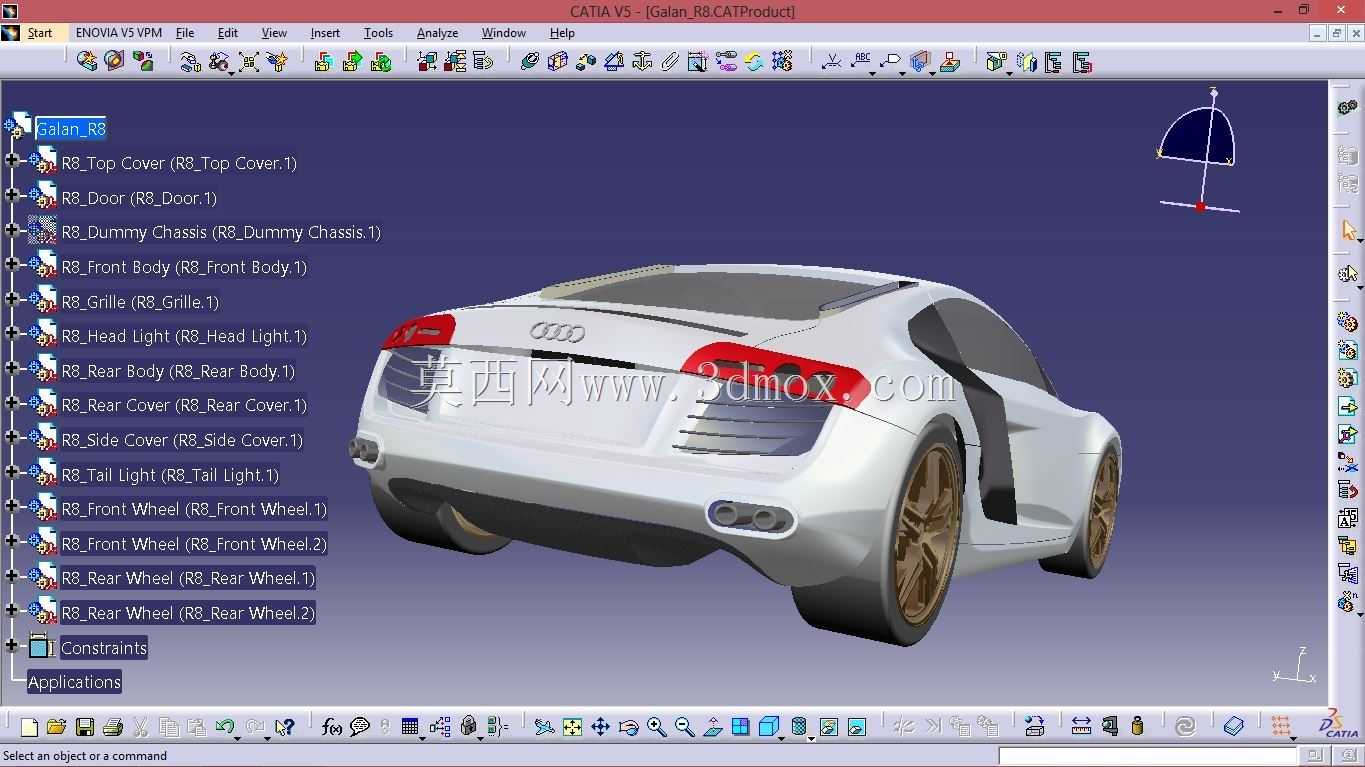Print the document using the printer icon
The image size is (1365, 767).
click(x=113, y=727)
